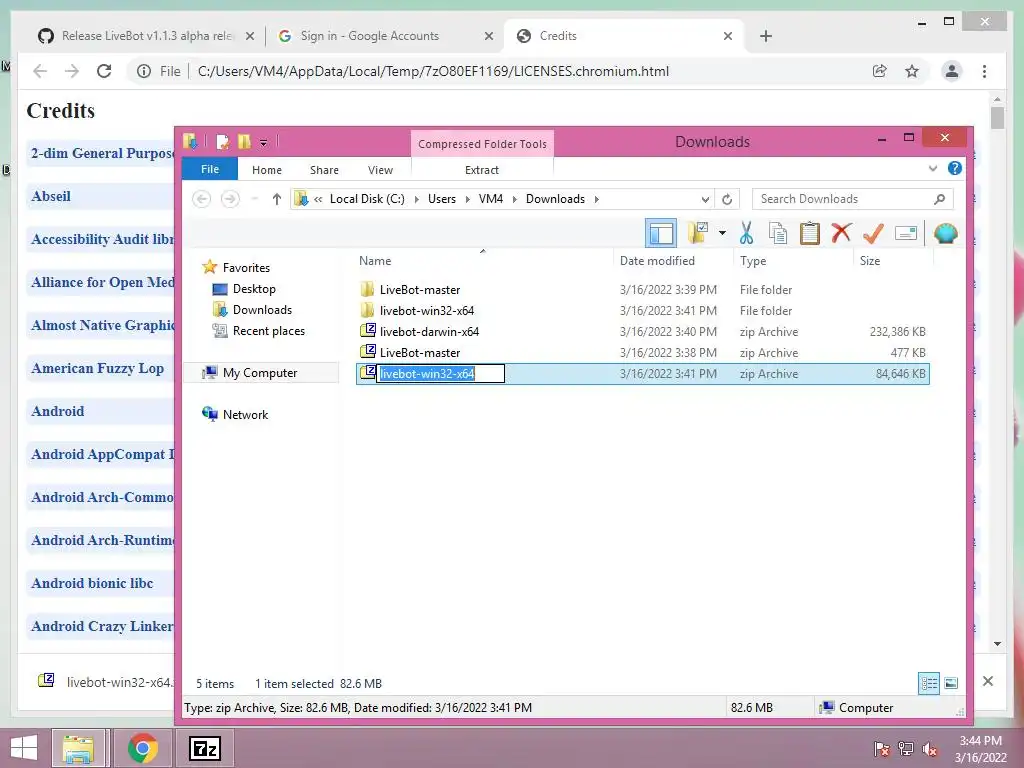
Task: Click the explorer Forward arrow
Action: pos(230,199)
